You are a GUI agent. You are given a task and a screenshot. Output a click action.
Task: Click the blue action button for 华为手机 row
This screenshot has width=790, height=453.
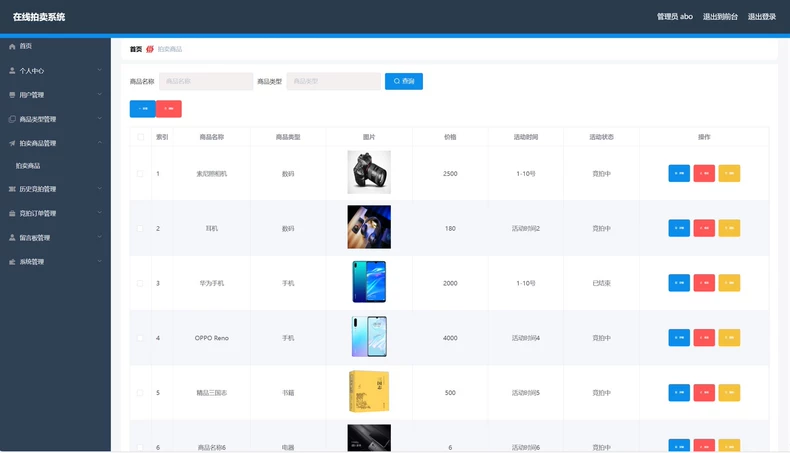pyautogui.click(x=679, y=283)
